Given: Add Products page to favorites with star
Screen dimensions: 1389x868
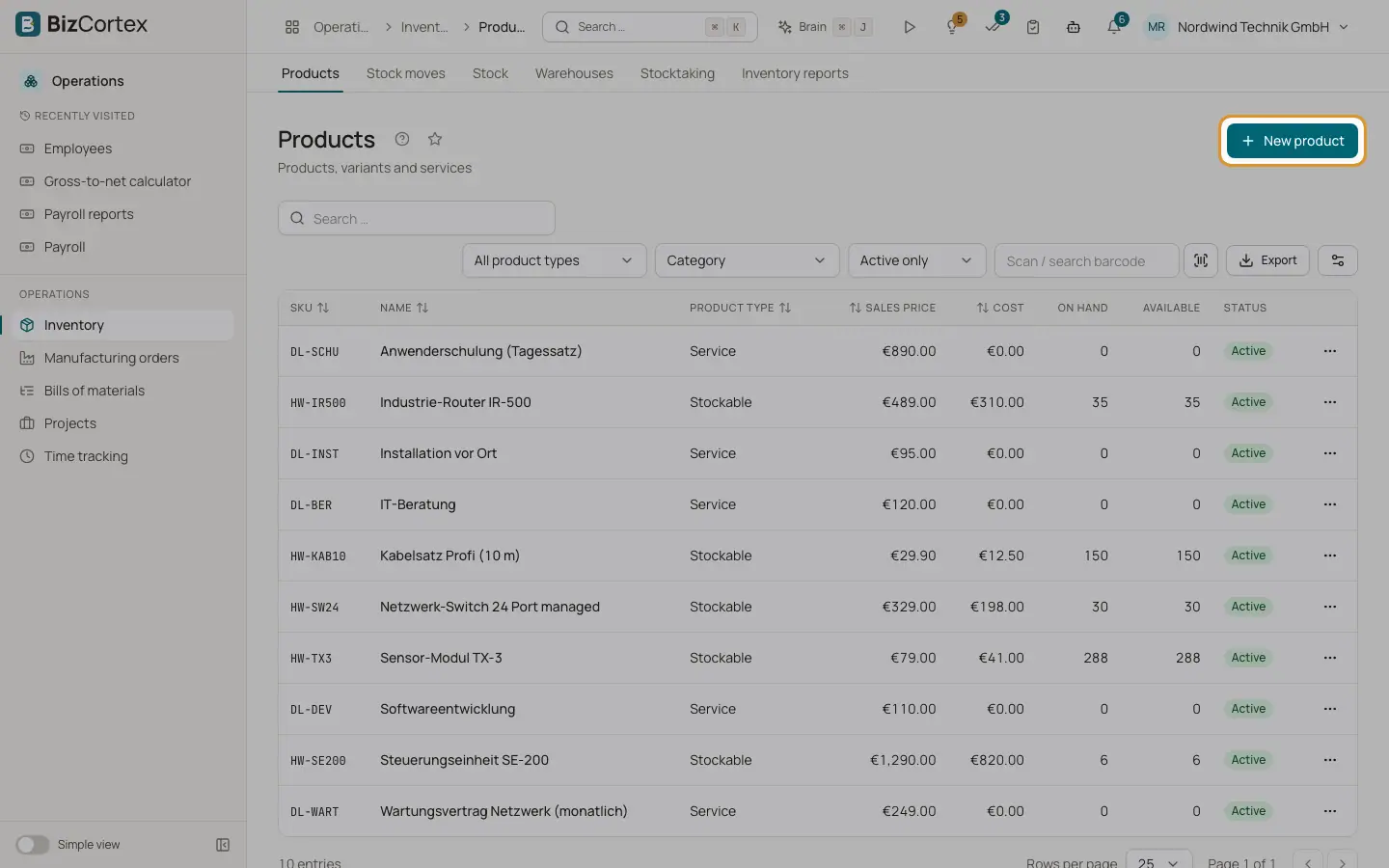Looking at the screenshot, I should 435,139.
